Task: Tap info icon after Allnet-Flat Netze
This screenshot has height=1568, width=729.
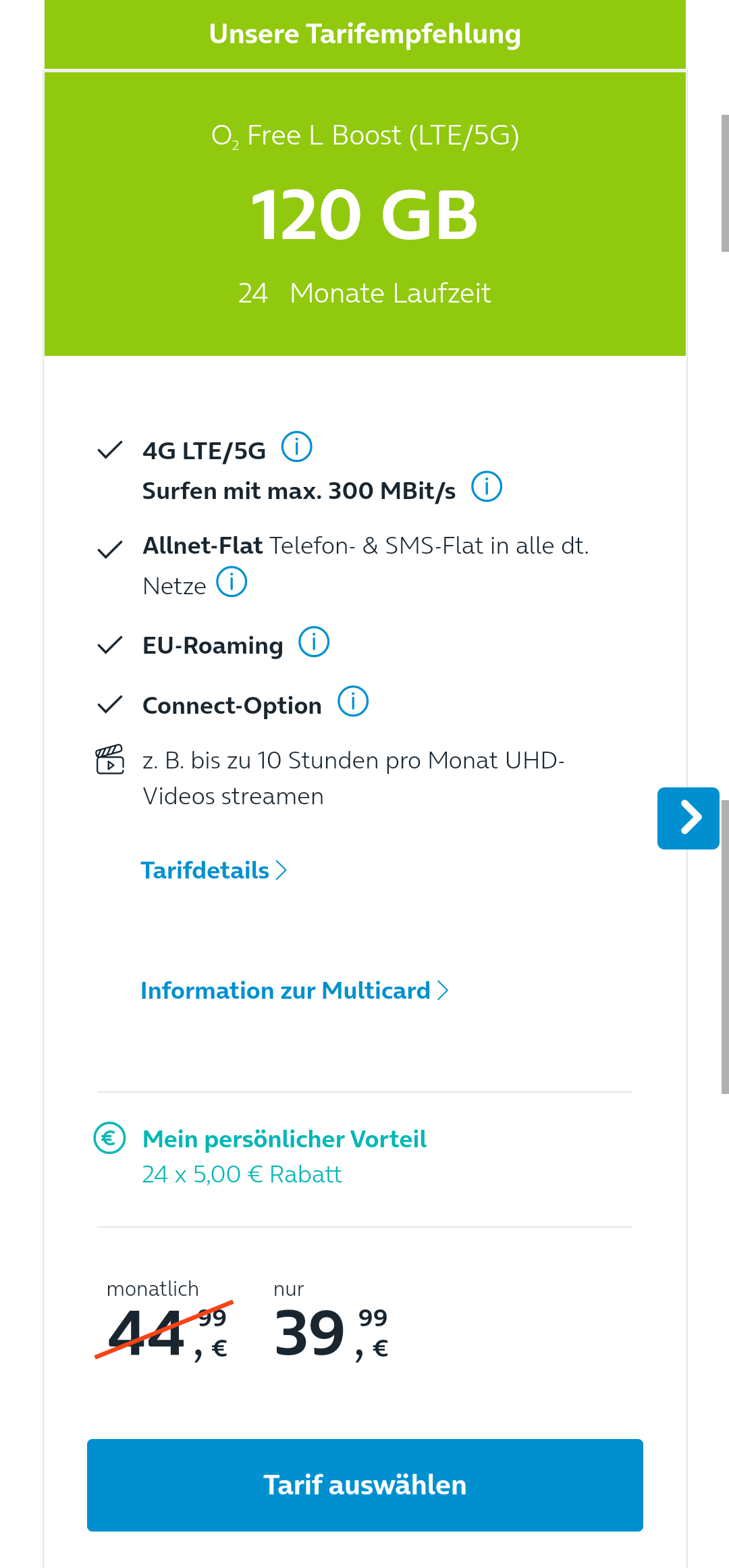Action: tap(232, 582)
